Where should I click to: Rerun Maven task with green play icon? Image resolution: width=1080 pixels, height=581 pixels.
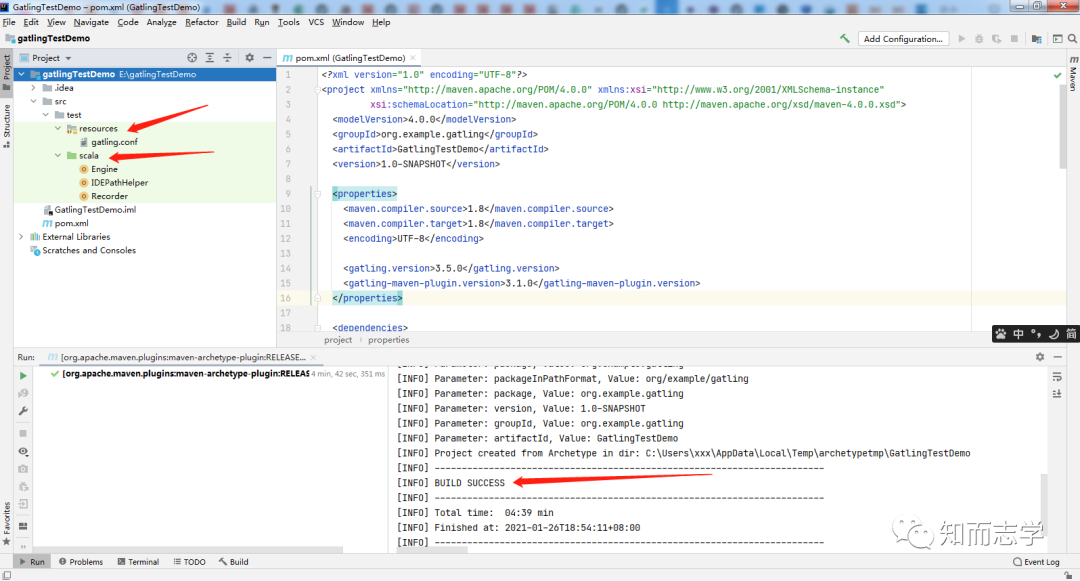(23, 376)
